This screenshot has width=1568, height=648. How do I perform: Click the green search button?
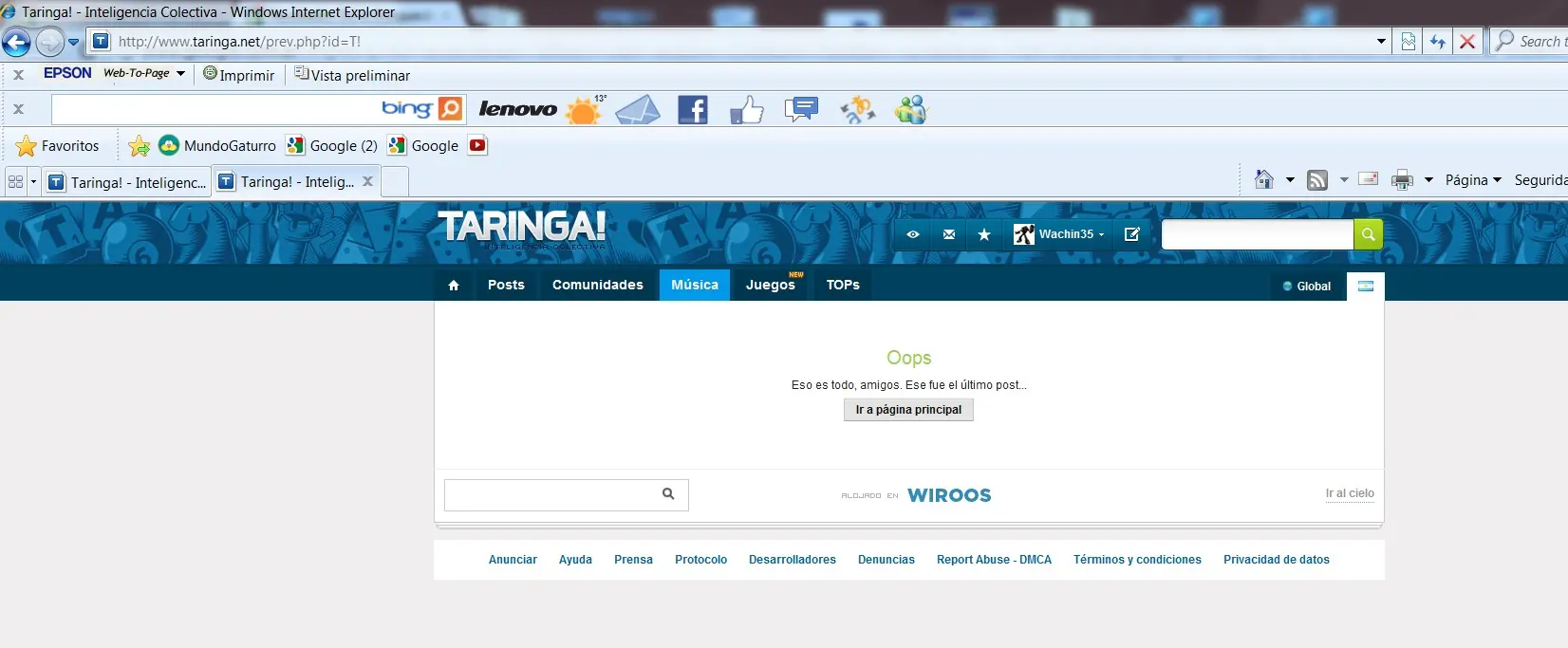click(x=1368, y=234)
